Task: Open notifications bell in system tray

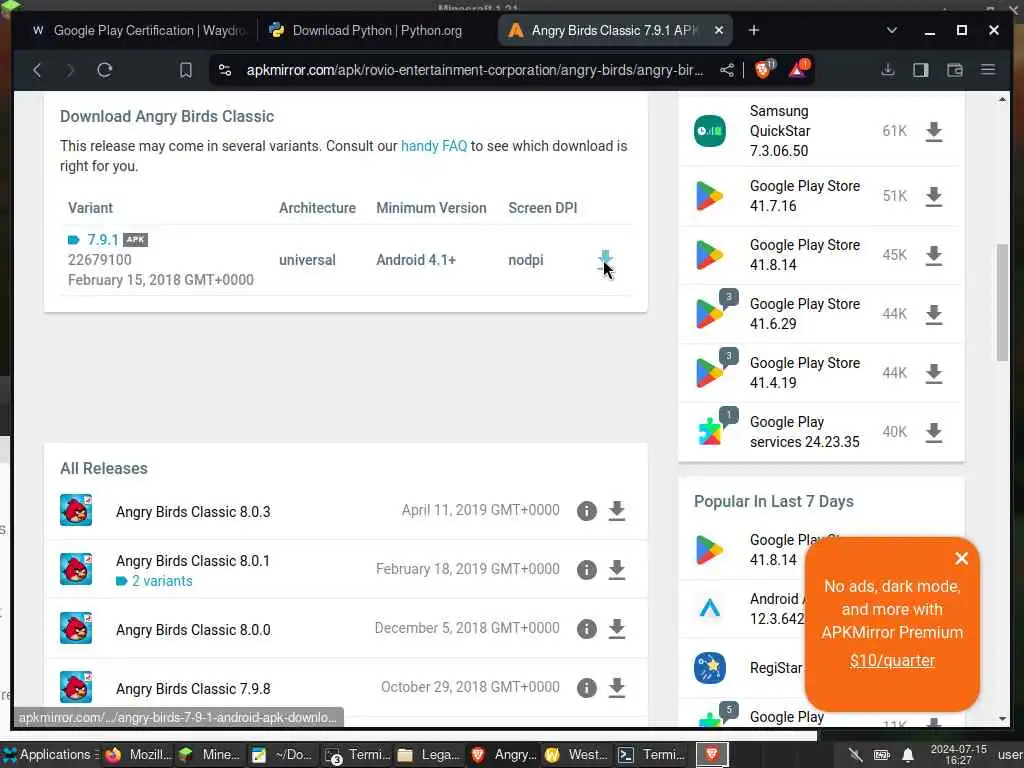Action: 908,756
